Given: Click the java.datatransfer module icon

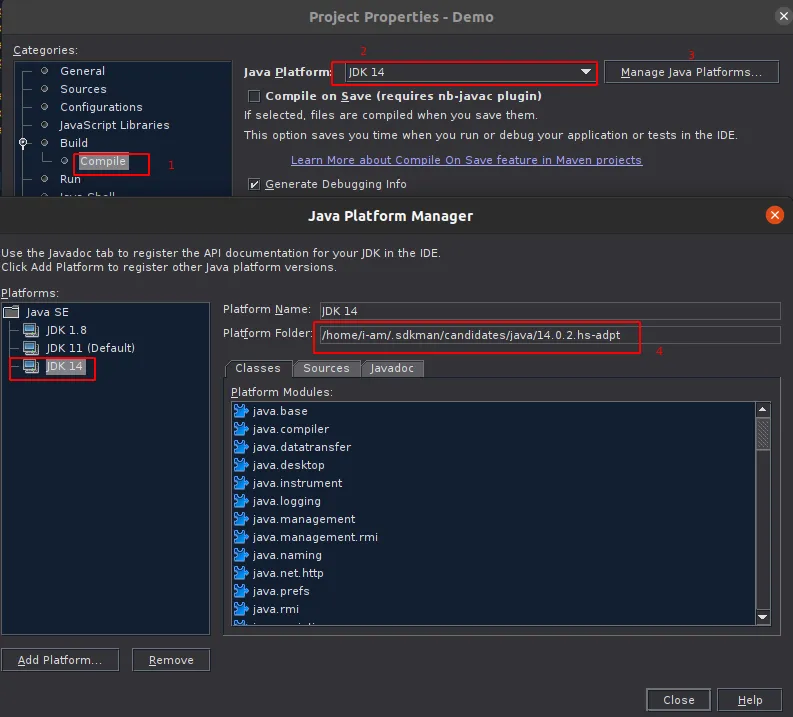Looking at the screenshot, I should [241, 447].
